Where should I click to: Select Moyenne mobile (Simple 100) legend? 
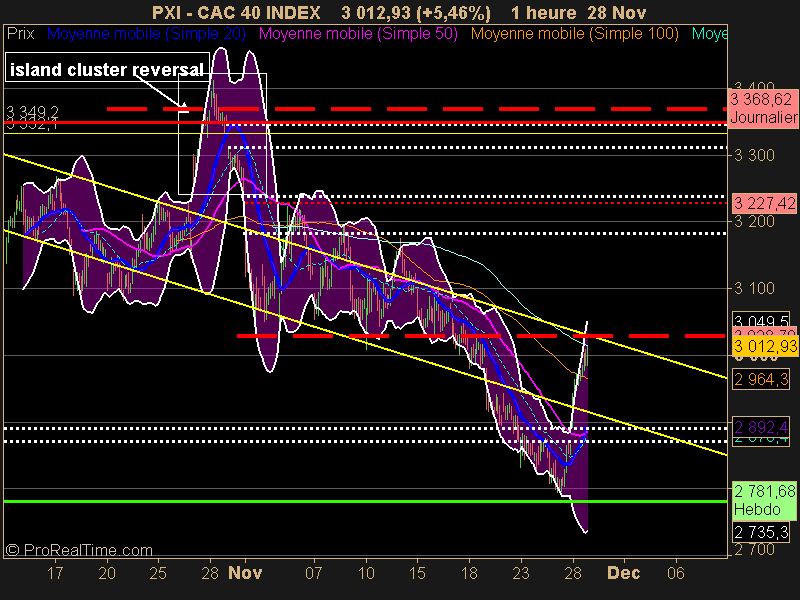pos(574,34)
